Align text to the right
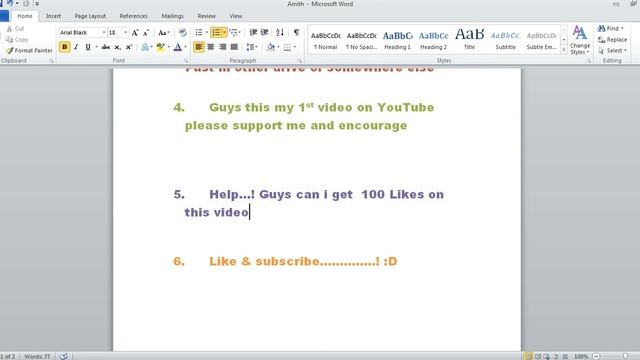 222,47
